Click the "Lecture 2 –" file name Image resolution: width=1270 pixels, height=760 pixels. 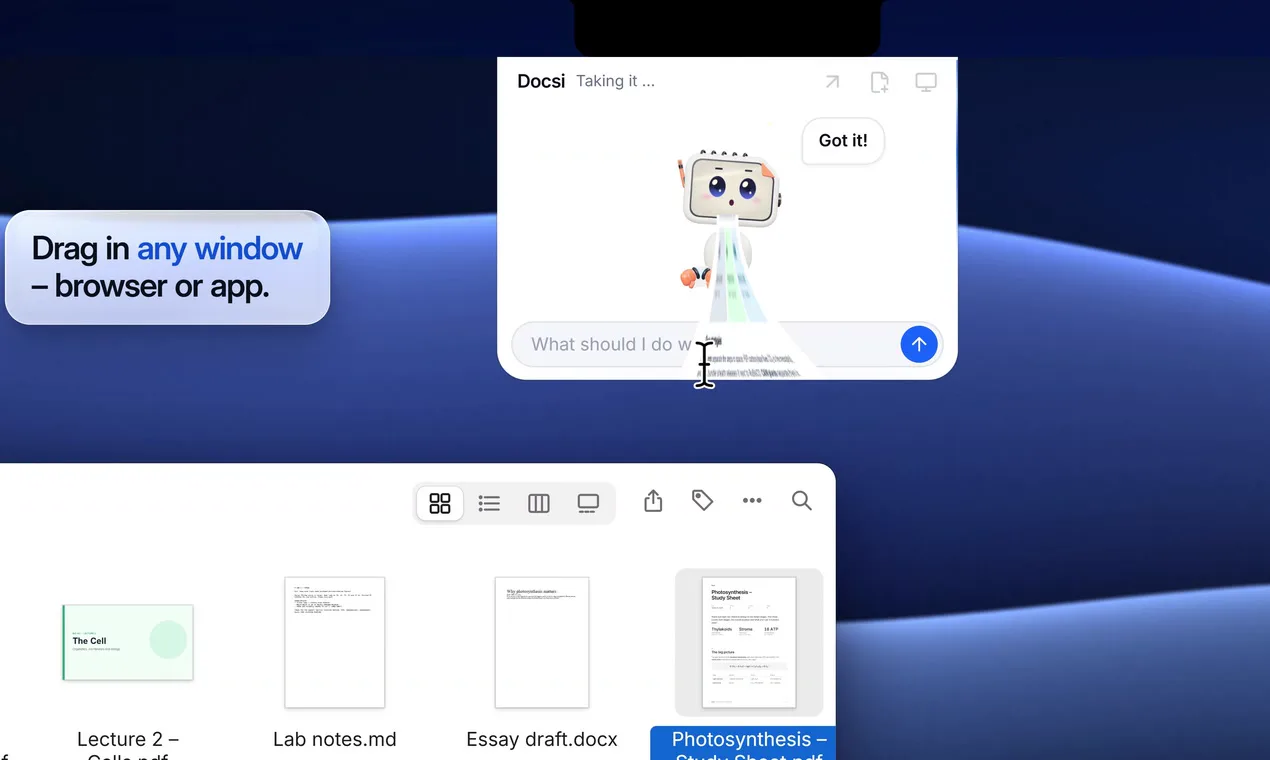pyautogui.click(x=128, y=740)
